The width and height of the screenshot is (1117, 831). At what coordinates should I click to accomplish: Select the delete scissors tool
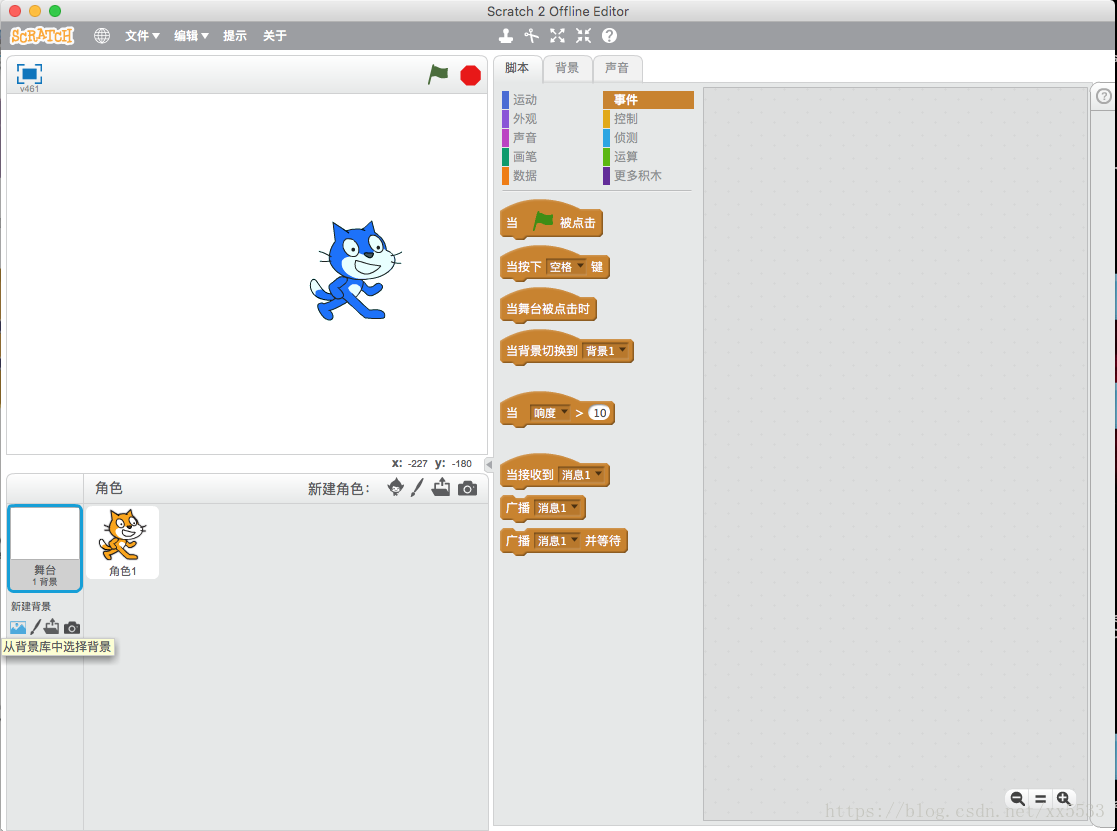(x=531, y=36)
